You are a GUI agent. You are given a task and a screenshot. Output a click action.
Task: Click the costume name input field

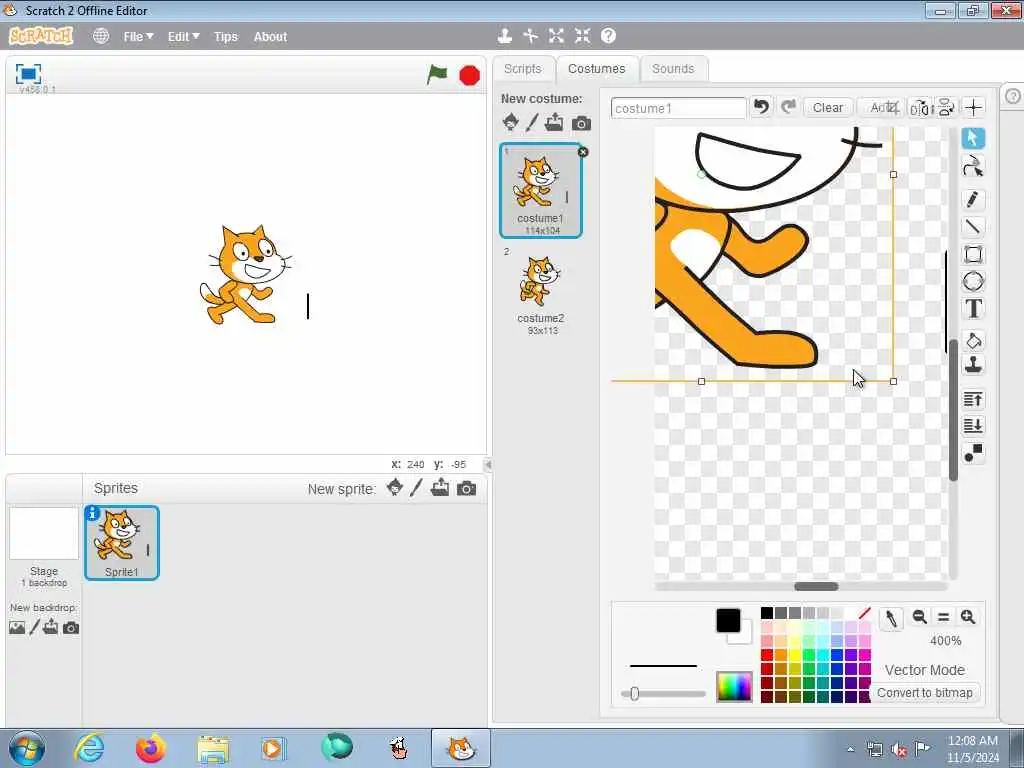click(x=679, y=108)
